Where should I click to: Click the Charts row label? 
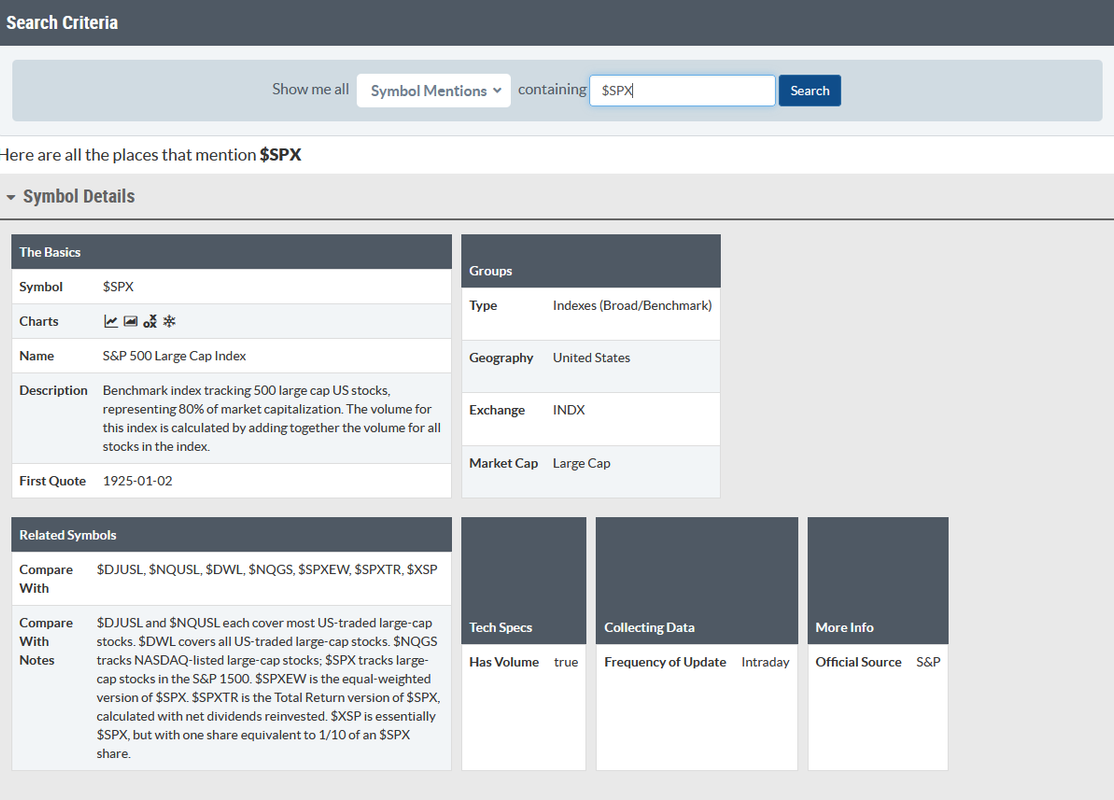[x=39, y=321]
